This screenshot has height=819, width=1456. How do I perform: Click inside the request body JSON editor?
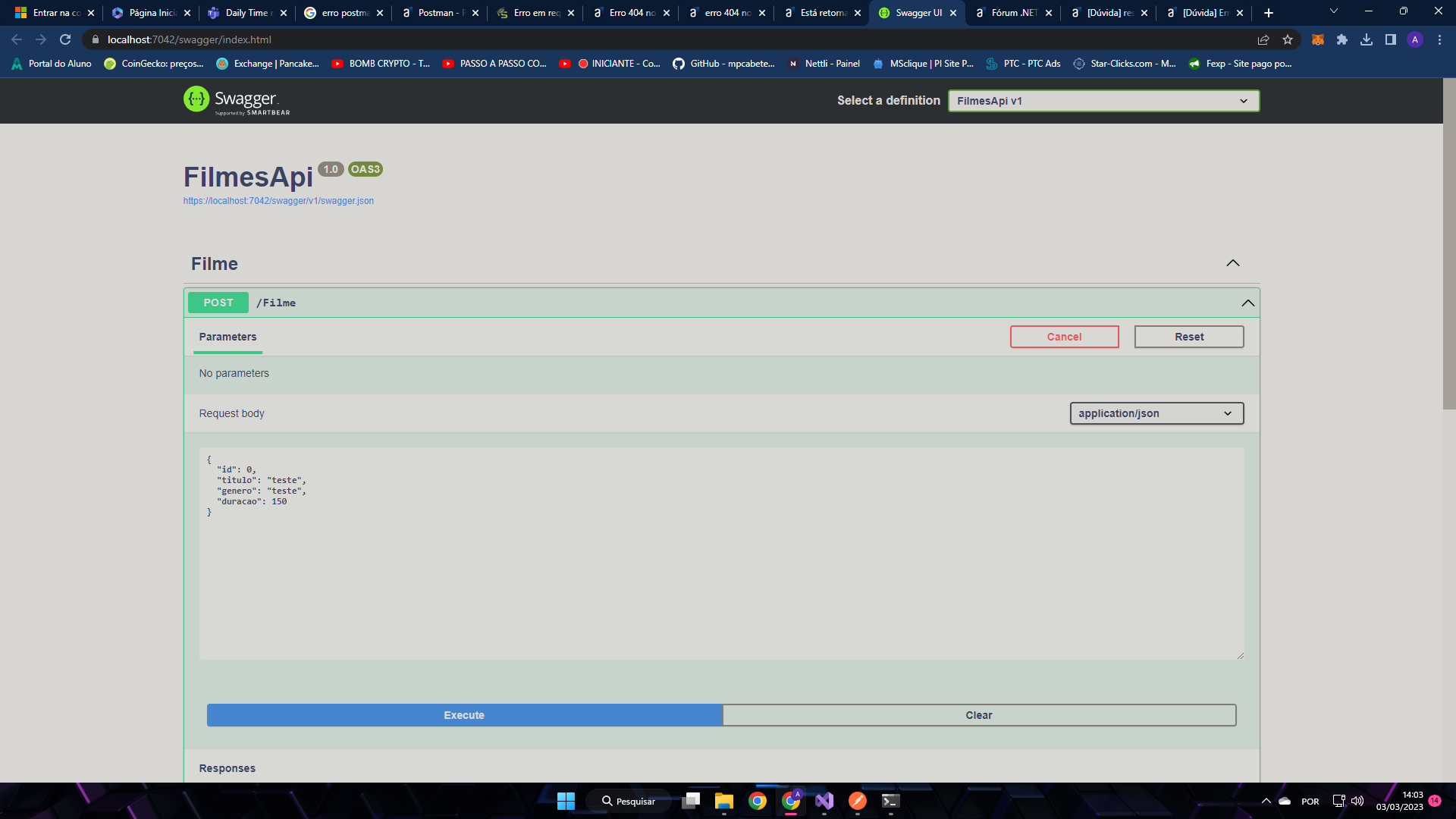click(721, 553)
